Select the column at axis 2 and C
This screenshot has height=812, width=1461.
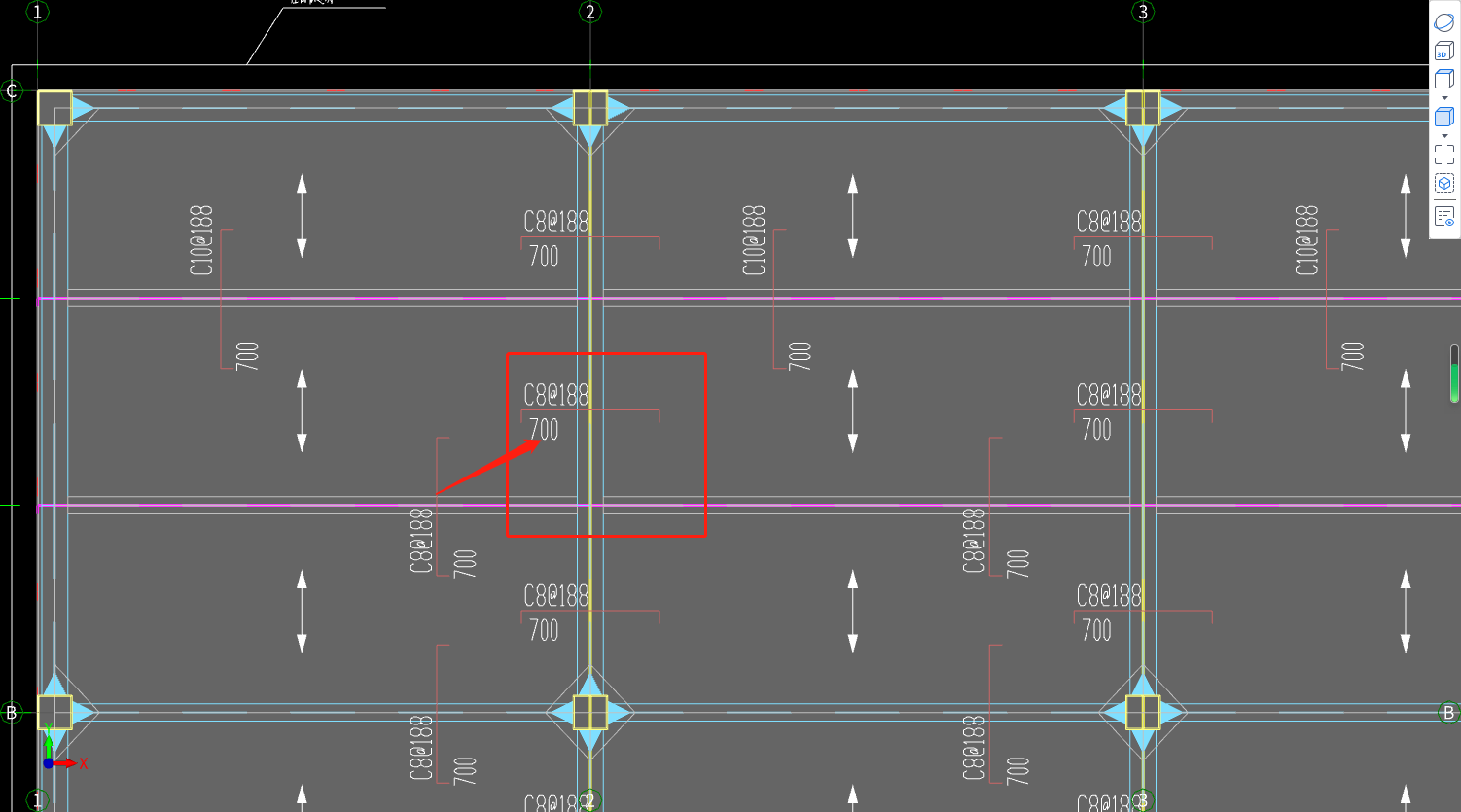pyautogui.click(x=590, y=108)
